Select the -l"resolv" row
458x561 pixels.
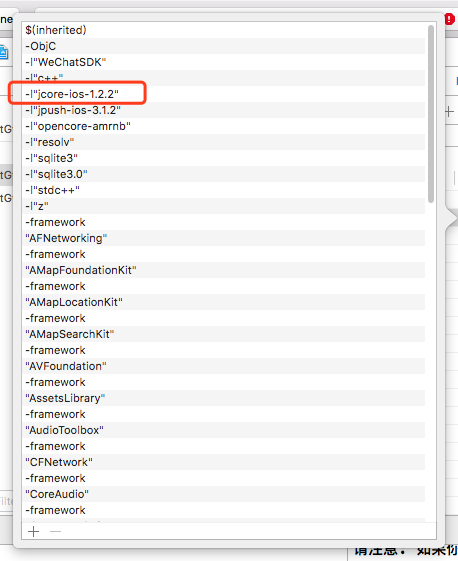tap(224, 142)
